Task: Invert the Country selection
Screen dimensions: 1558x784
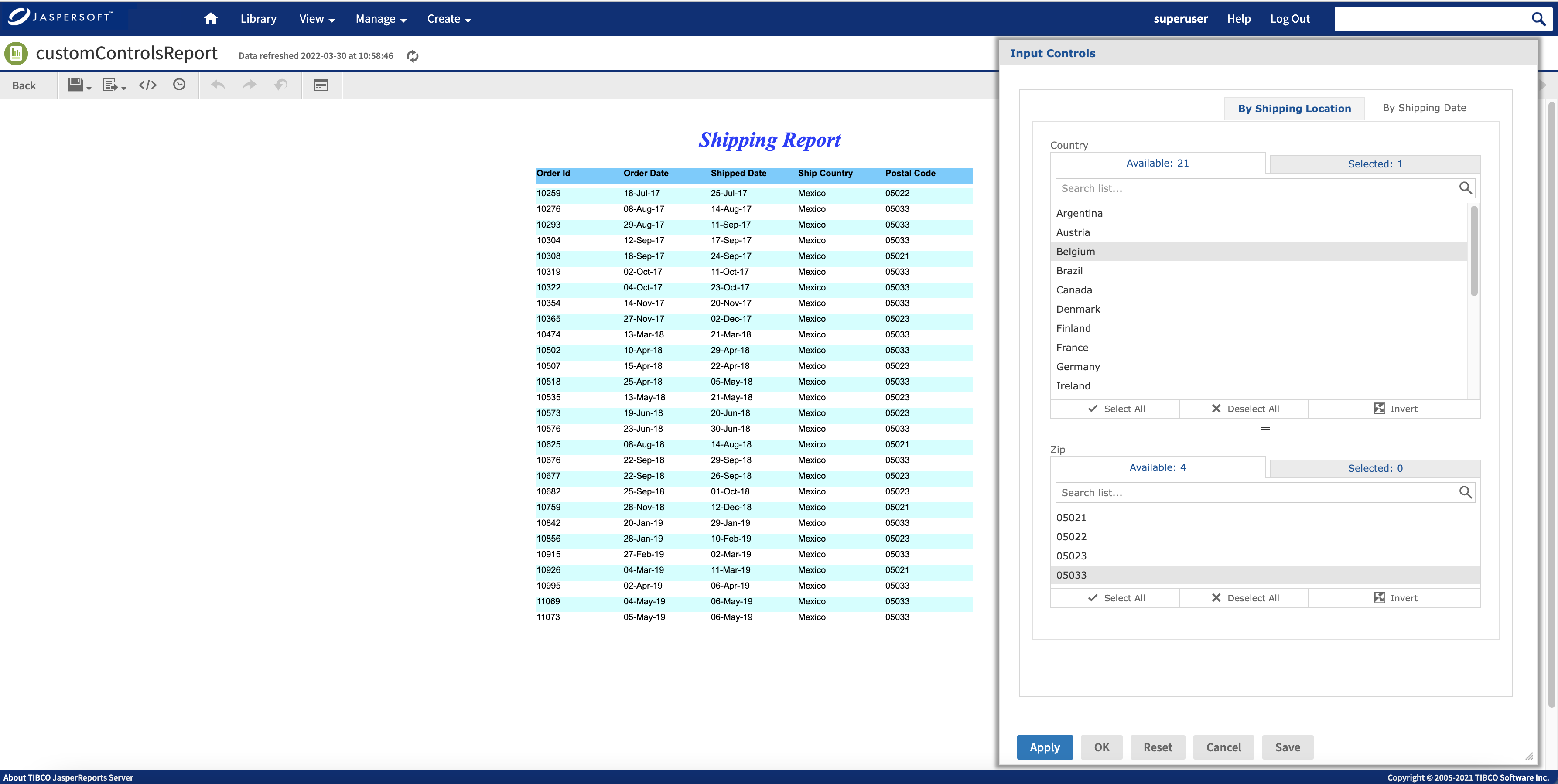Action: pyautogui.click(x=1395, y=409)
